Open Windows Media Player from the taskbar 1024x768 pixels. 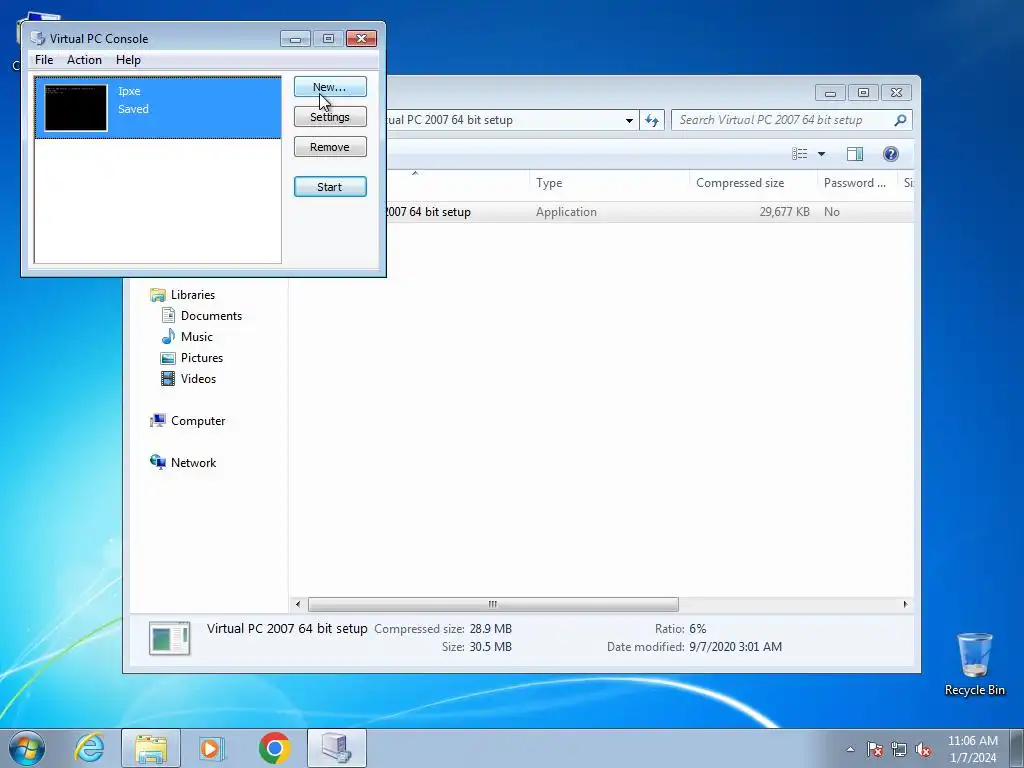coord(211,748)
